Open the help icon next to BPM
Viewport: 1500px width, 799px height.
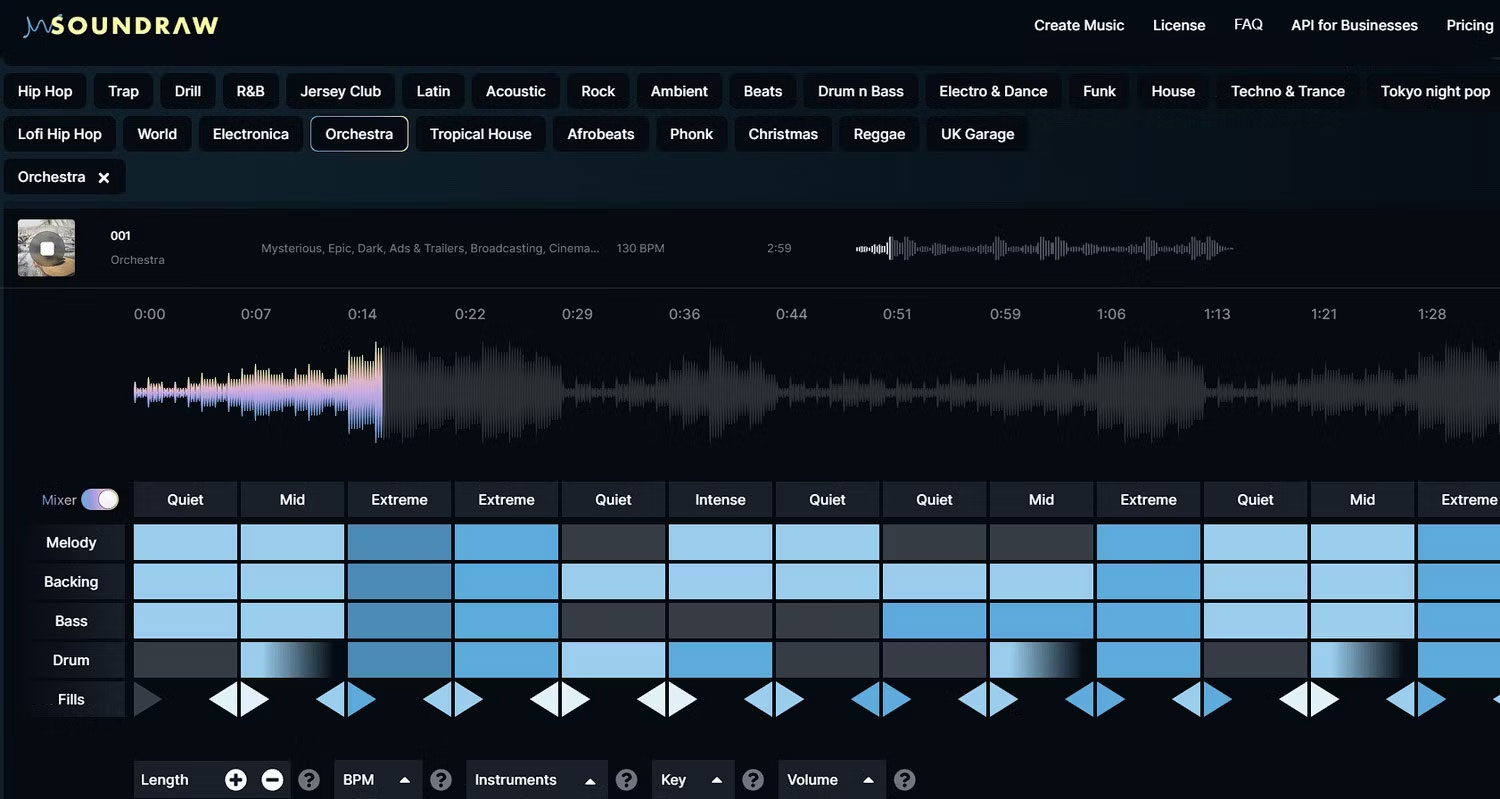tap(441, 779)
